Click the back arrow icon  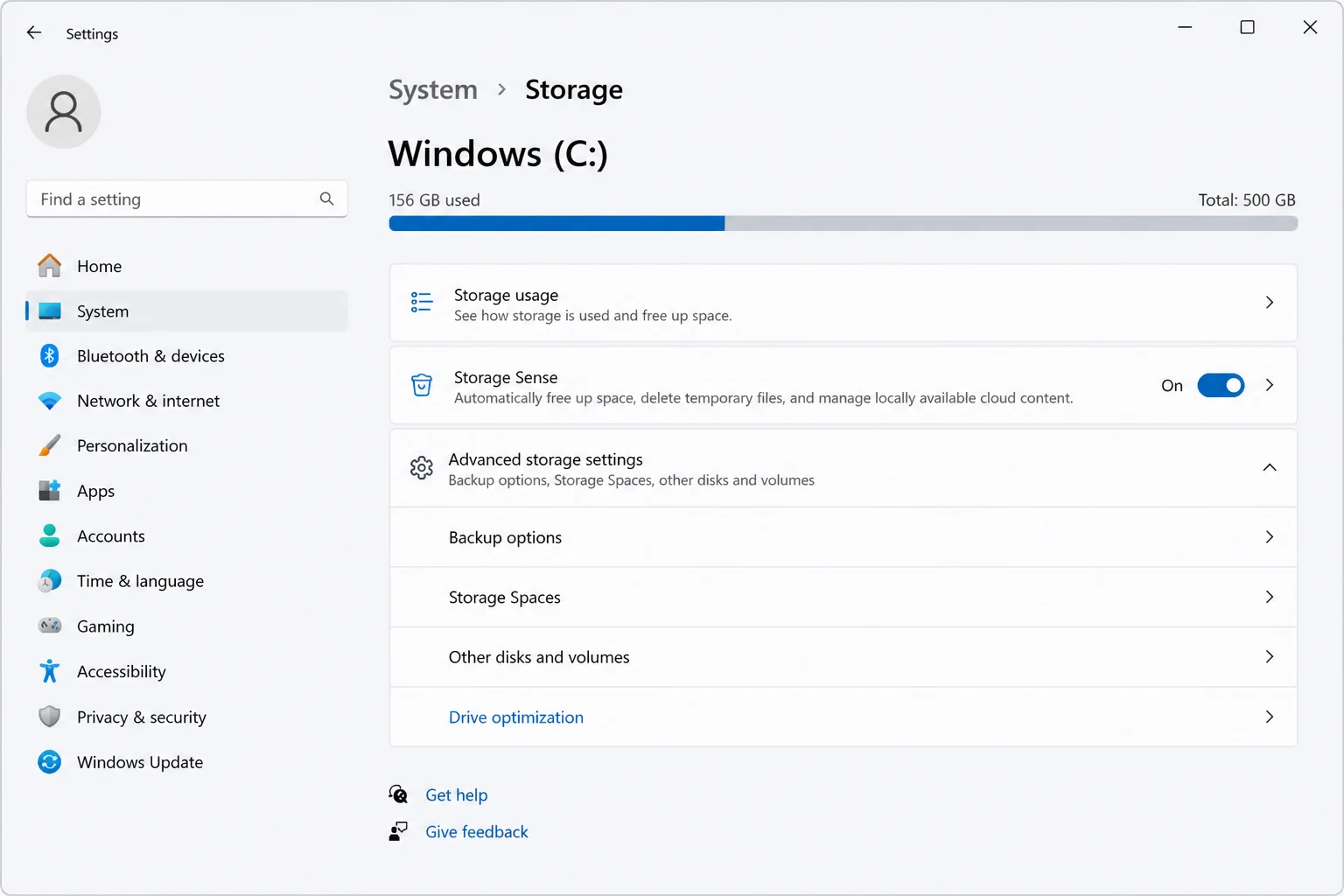[x=34, y=32]
